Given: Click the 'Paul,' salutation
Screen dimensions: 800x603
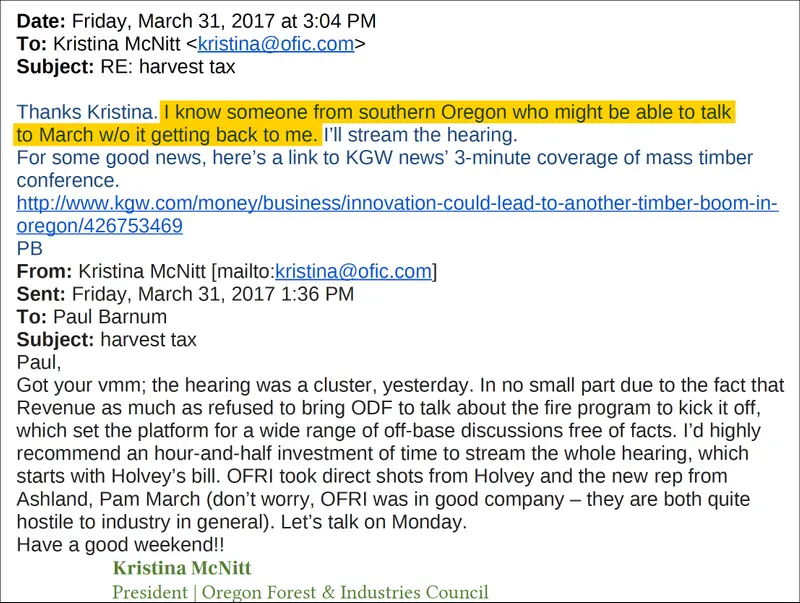Looking at the screenshot, I should pyautogui.click(x=38, y=363).
